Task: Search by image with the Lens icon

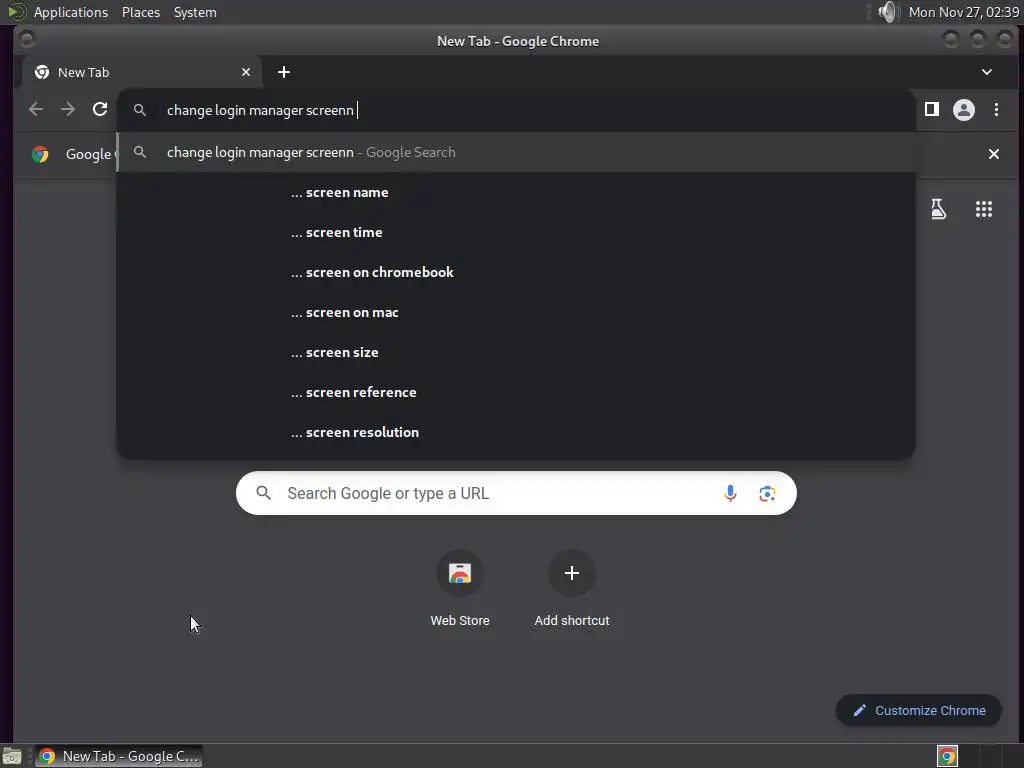Action: 767,493
